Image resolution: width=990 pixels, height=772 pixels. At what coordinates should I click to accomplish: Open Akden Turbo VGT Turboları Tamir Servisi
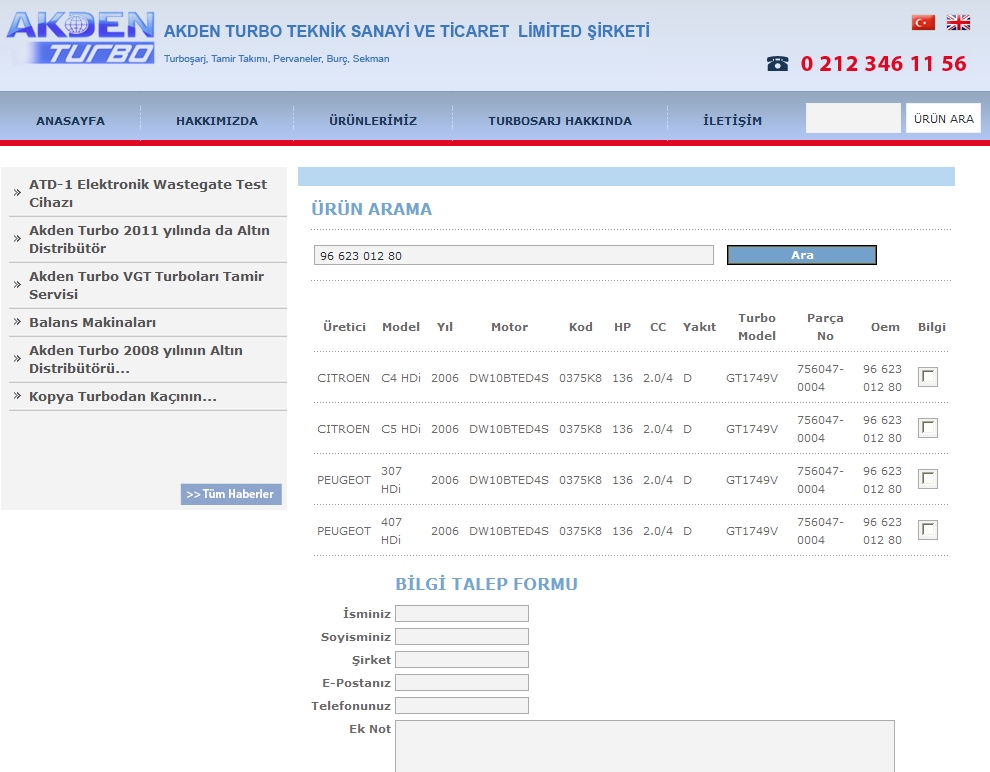tap(146, 285)
